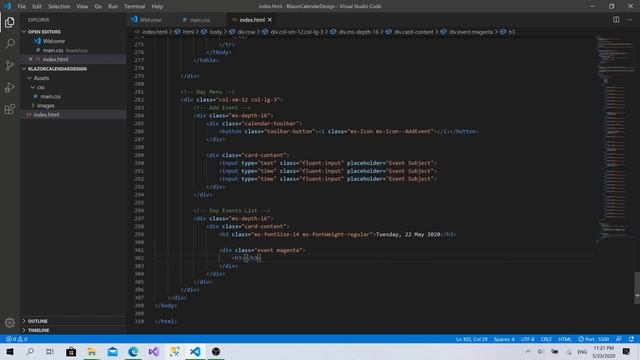
Task: Click the feedback icon in status bar
Action: 619,339
